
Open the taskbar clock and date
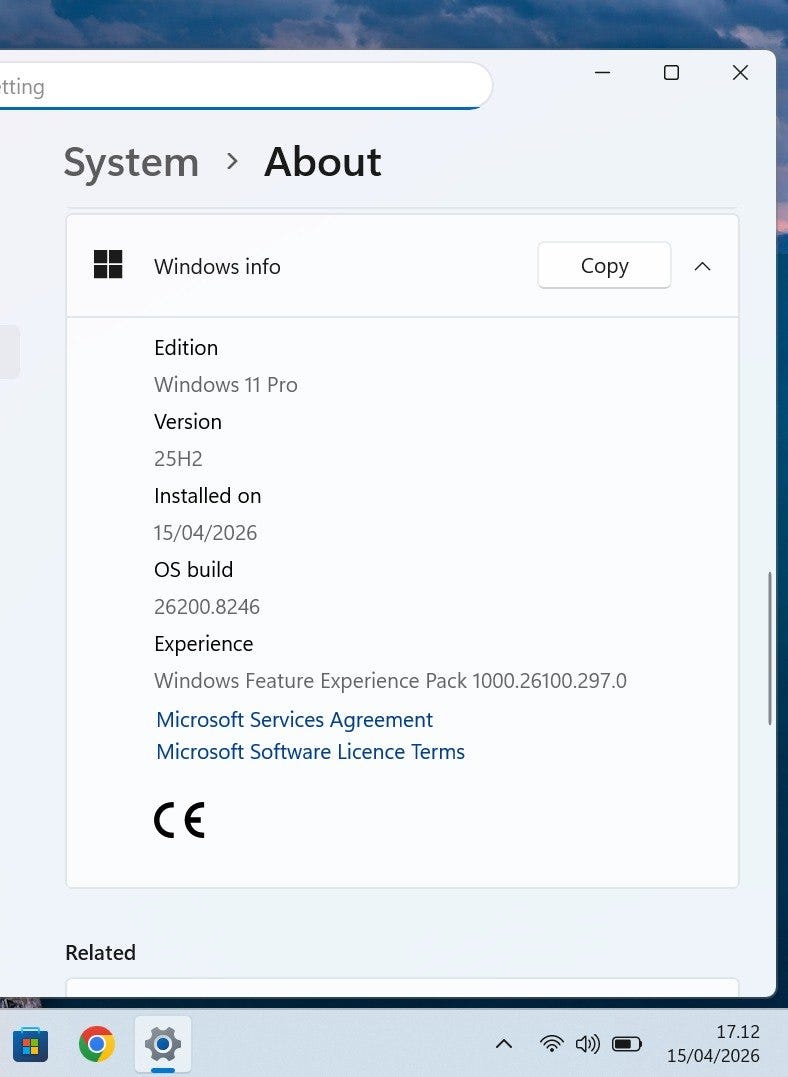(713, 1044)
